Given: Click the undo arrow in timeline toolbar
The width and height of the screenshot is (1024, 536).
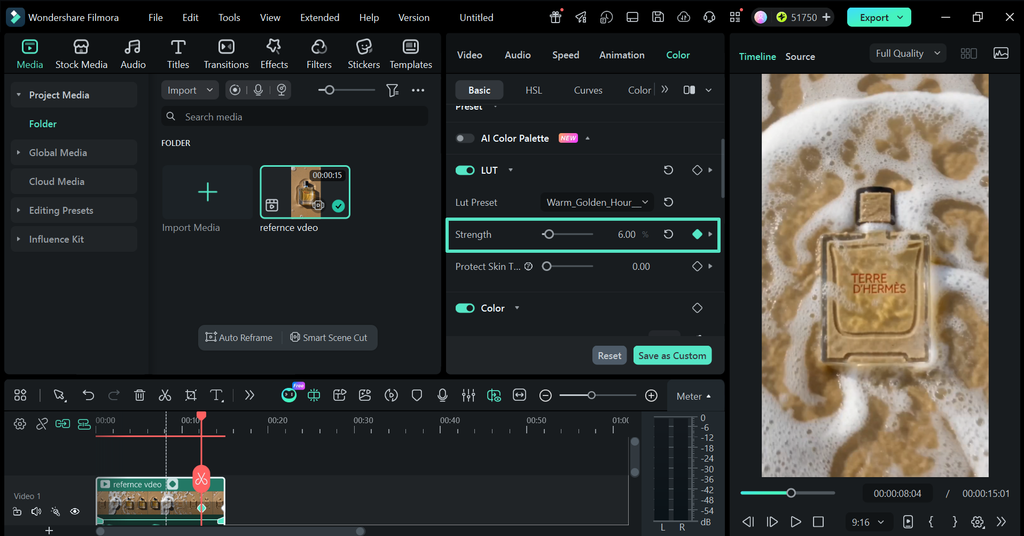Looking at the screenshot, I should [88, 395].
